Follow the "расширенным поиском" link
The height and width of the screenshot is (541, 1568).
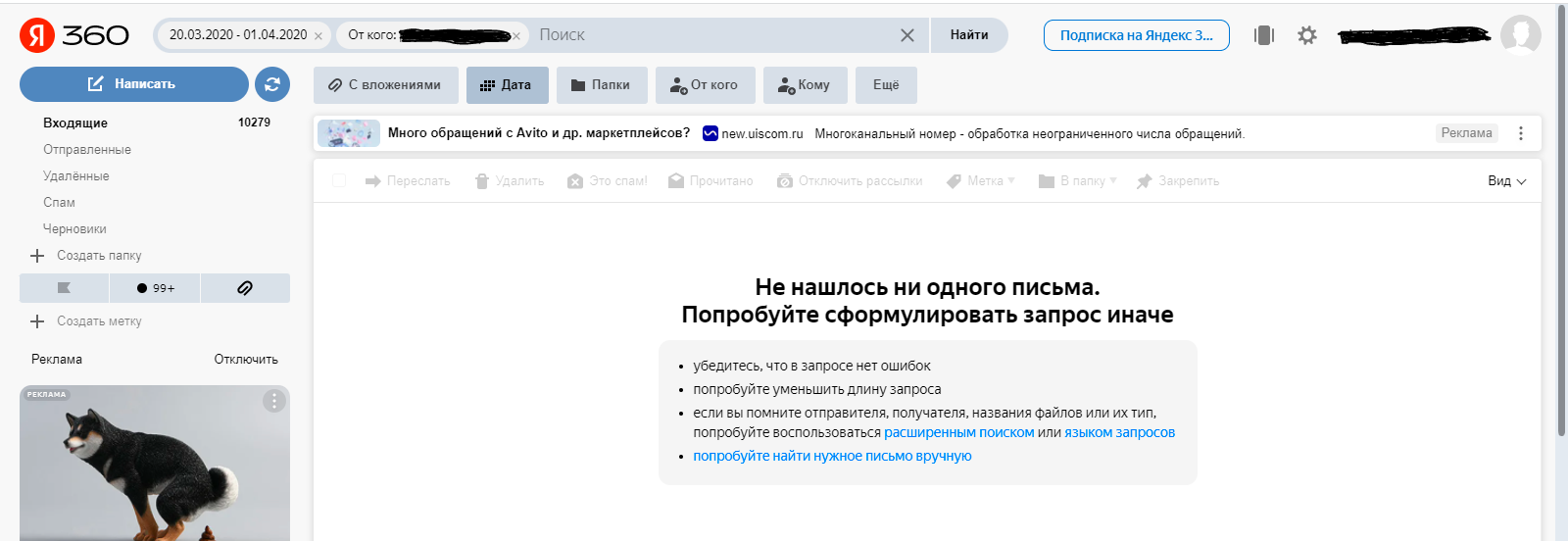[958, 432]
